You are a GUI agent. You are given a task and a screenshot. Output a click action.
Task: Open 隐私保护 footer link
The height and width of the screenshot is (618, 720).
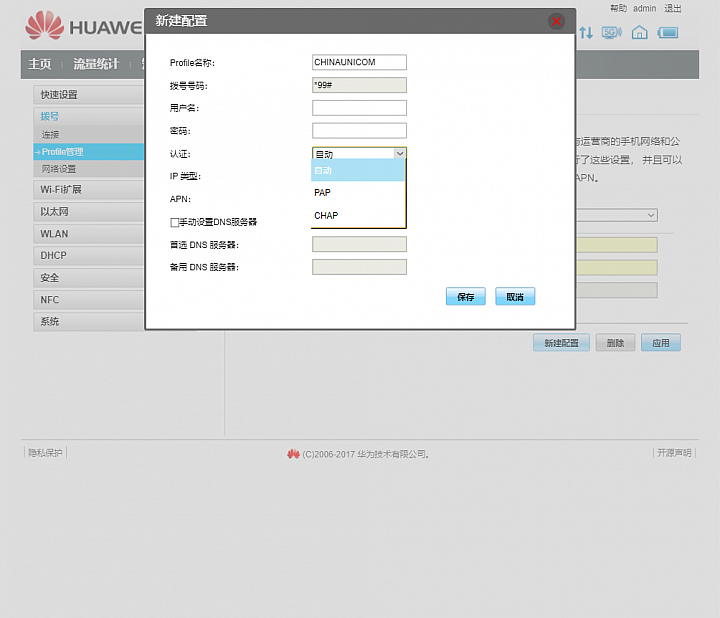click(x=45, y=453)
